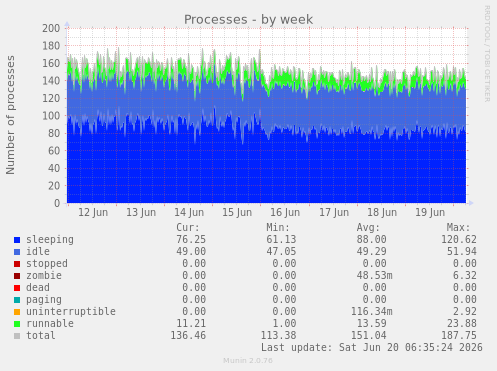Click the '14 Jun' x-axis label
The image size is (497, 371).
189,212
